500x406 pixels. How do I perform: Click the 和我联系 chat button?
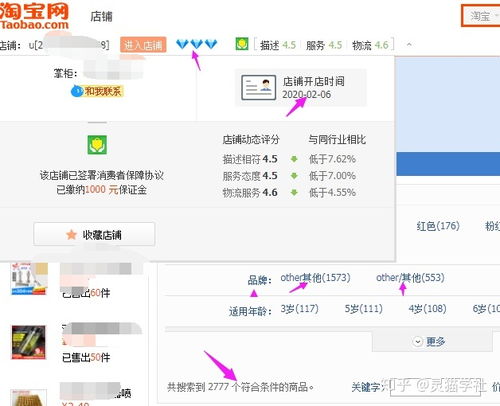pos(97,91)
